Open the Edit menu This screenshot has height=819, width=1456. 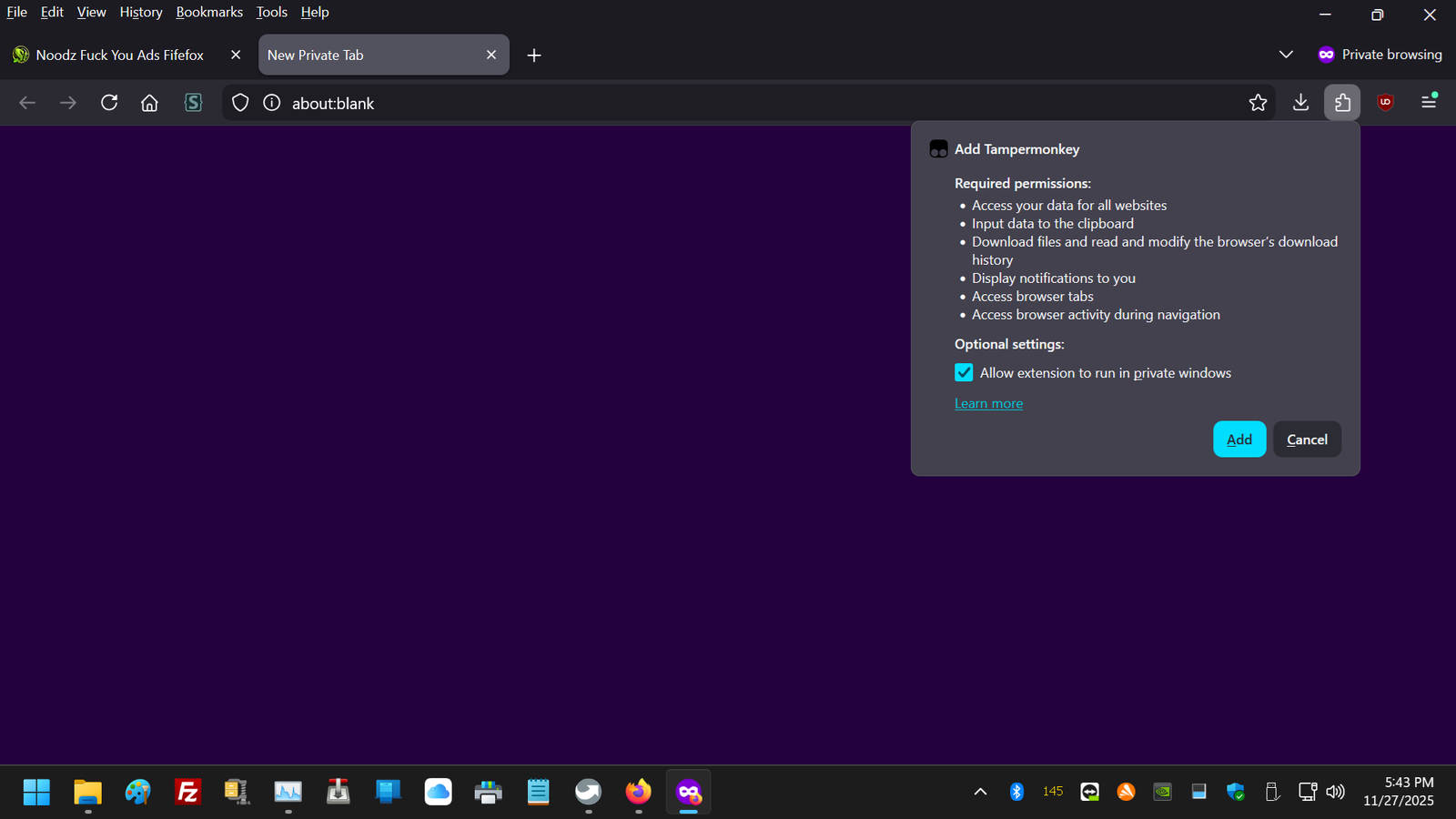(x=52, y=12)
